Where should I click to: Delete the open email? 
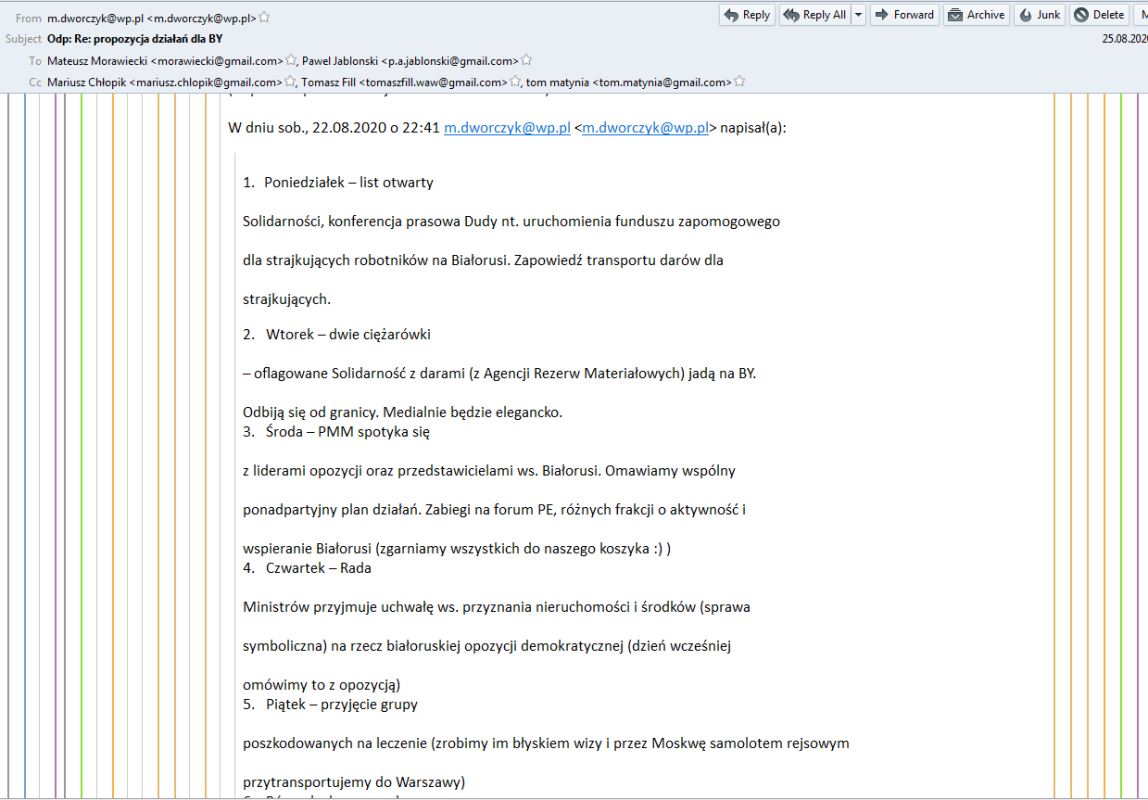1099,15
